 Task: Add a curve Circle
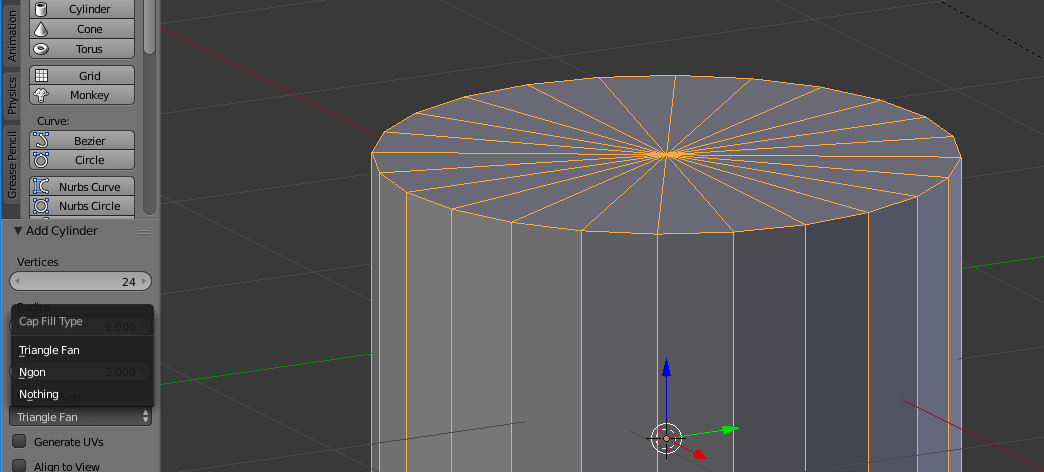[x=82, y=160]
